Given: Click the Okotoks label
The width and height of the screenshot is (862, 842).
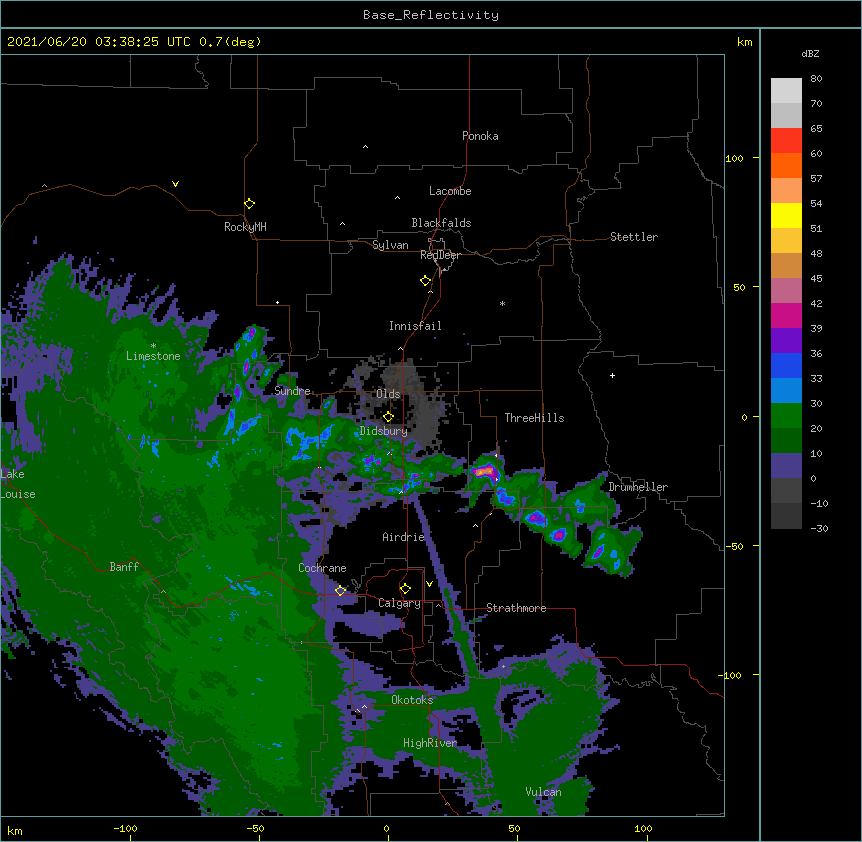Looking at the screenshot, I should pos(412,700).
